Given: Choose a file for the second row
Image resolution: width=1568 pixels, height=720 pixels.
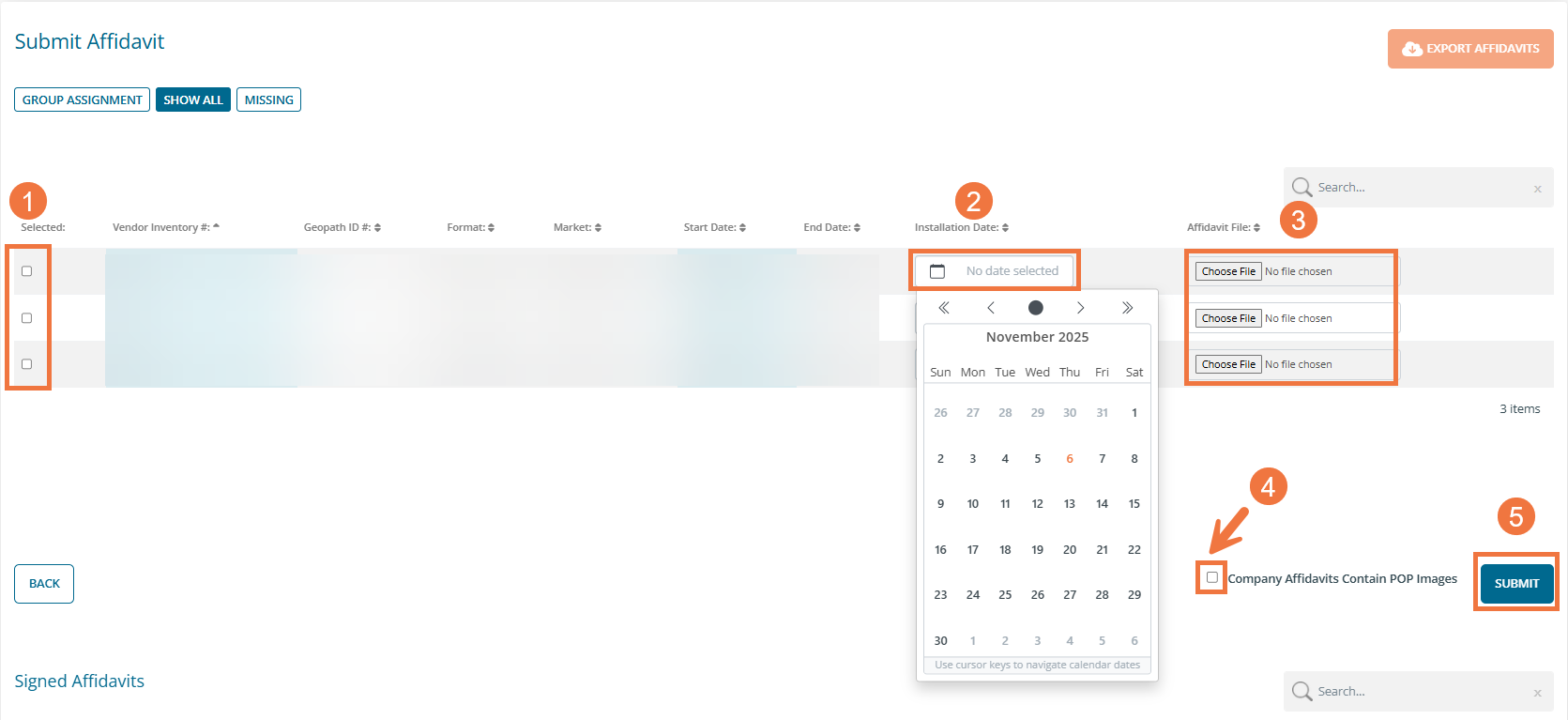Looking at the screenshot, I should (1228, 318).
